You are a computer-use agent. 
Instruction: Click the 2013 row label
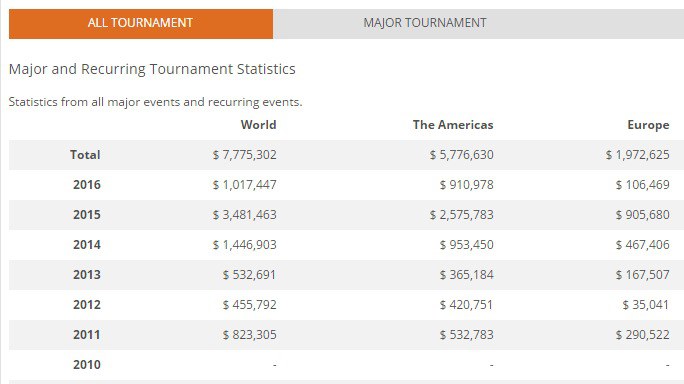point(87,275)
